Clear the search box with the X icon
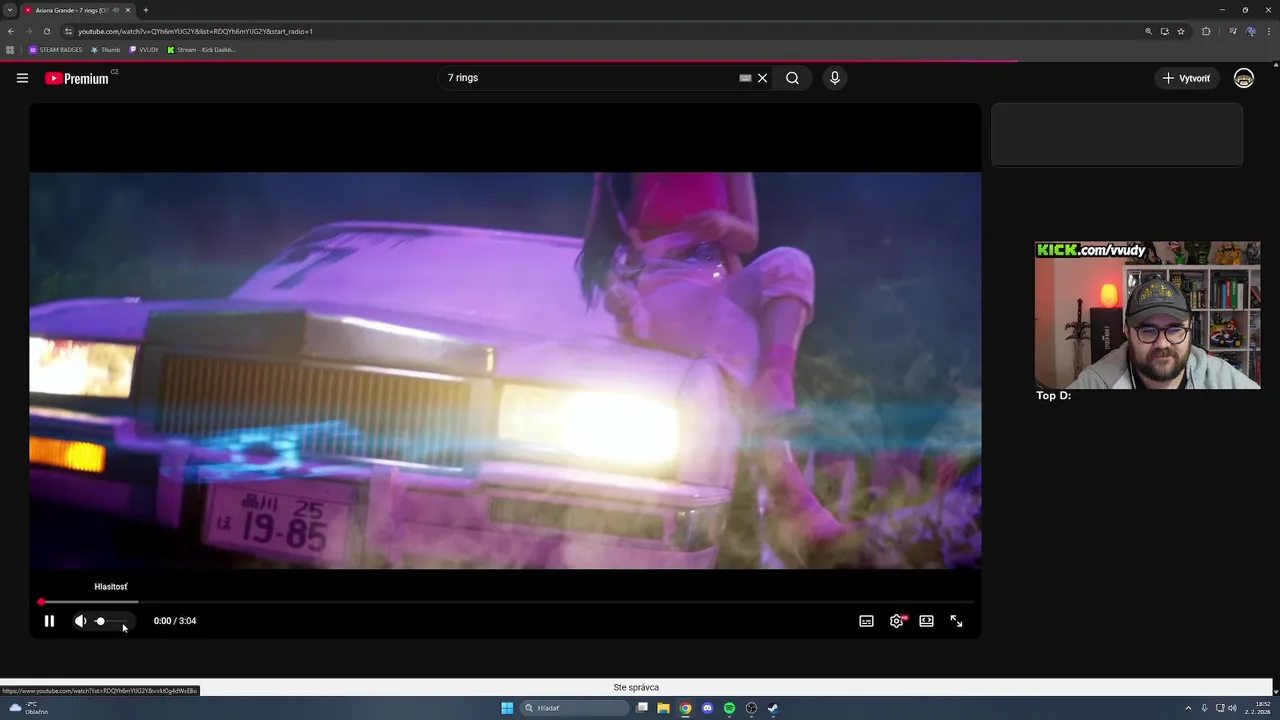The image size is (1280, 720). 762,78
